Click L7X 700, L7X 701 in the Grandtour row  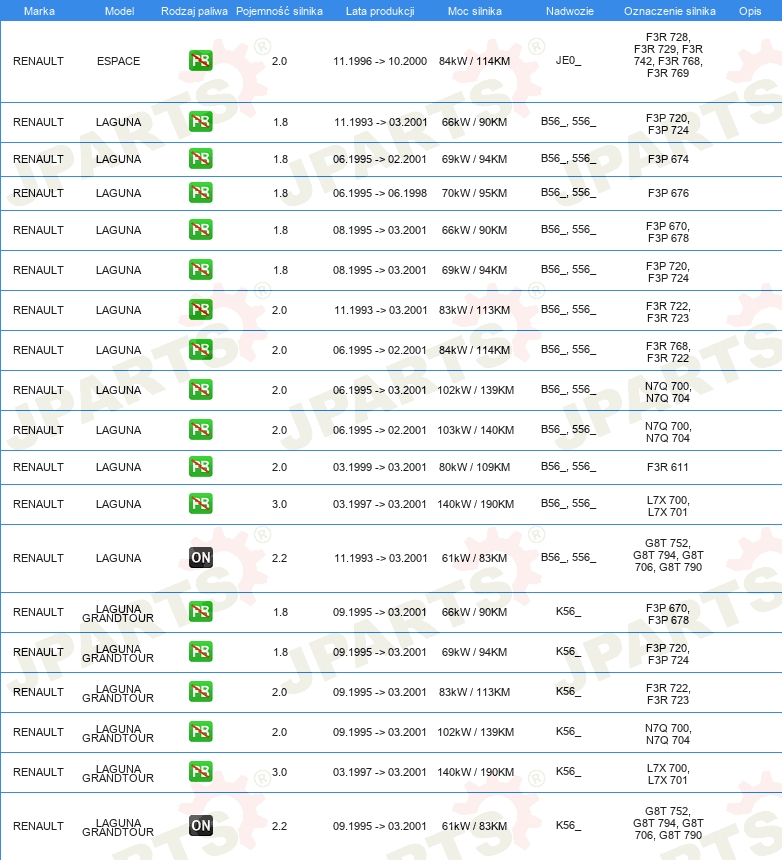pyautogui.click(x=667, y=774)
